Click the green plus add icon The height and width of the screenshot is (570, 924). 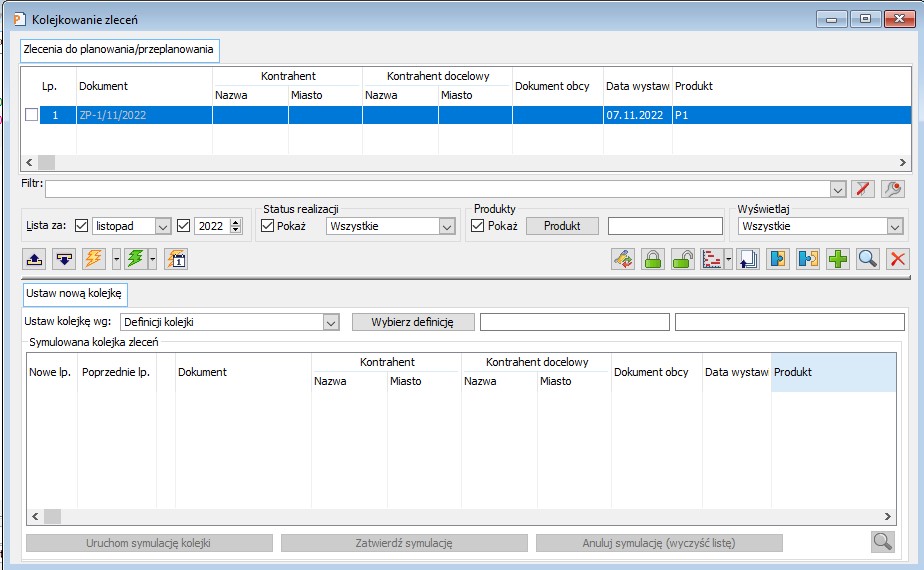[838, 259]
